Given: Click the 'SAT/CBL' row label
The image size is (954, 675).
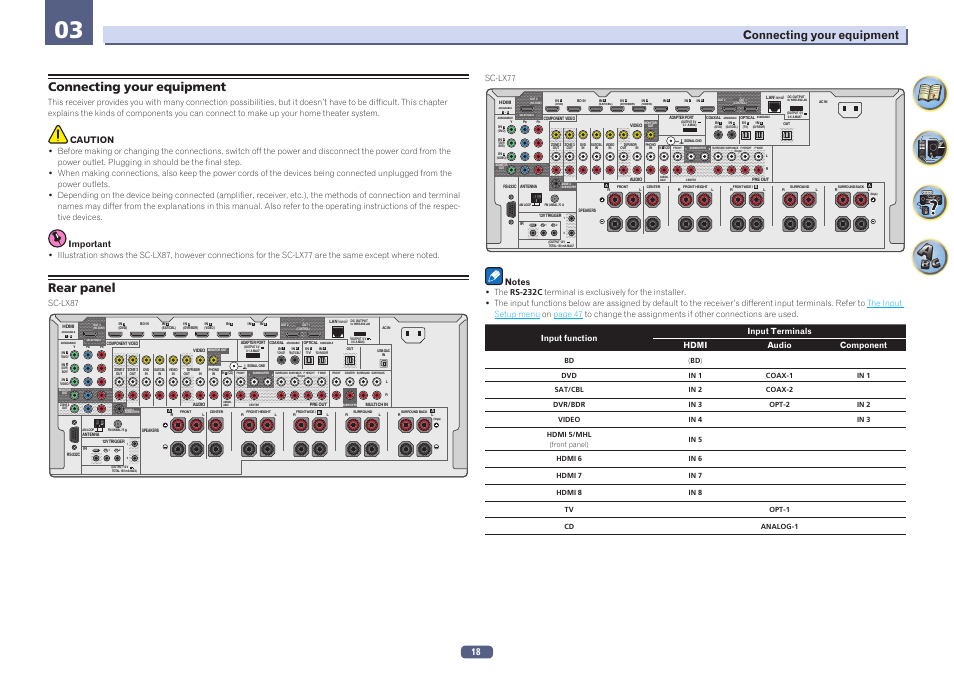Looking at the screenshot, I should [x=569, y=390].
